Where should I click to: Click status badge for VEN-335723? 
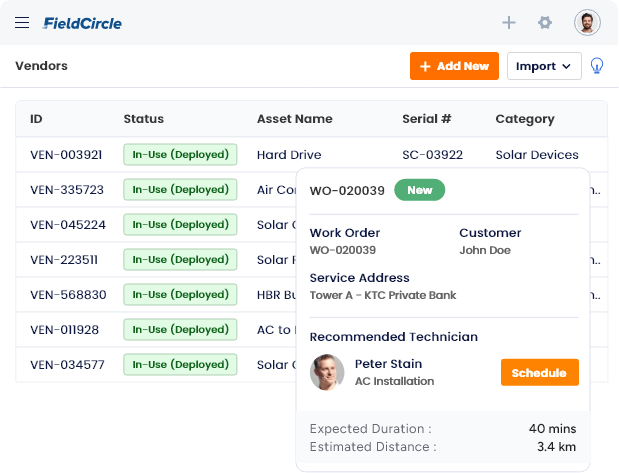(x=180, y=190)
